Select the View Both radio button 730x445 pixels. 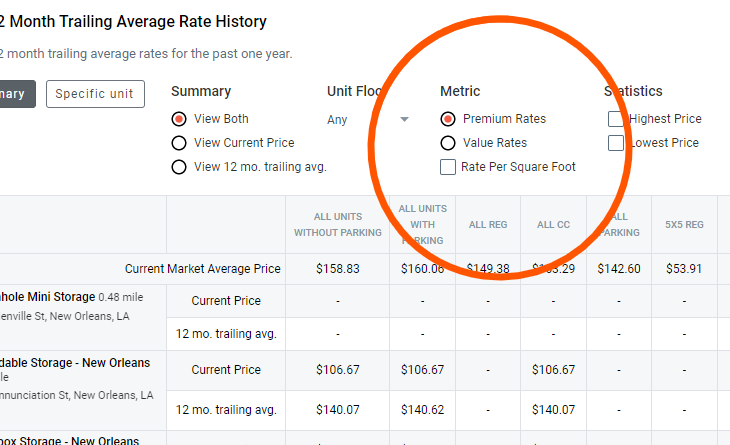point(179,119)
